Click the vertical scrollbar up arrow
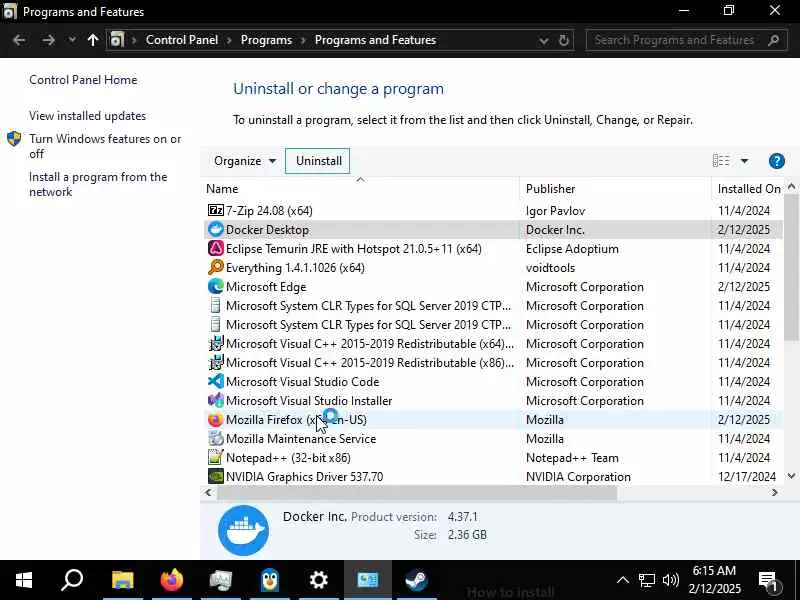Image resolution: width=800 pixels, height=600 pixels. pyautogui.click(x=791, y=187)
